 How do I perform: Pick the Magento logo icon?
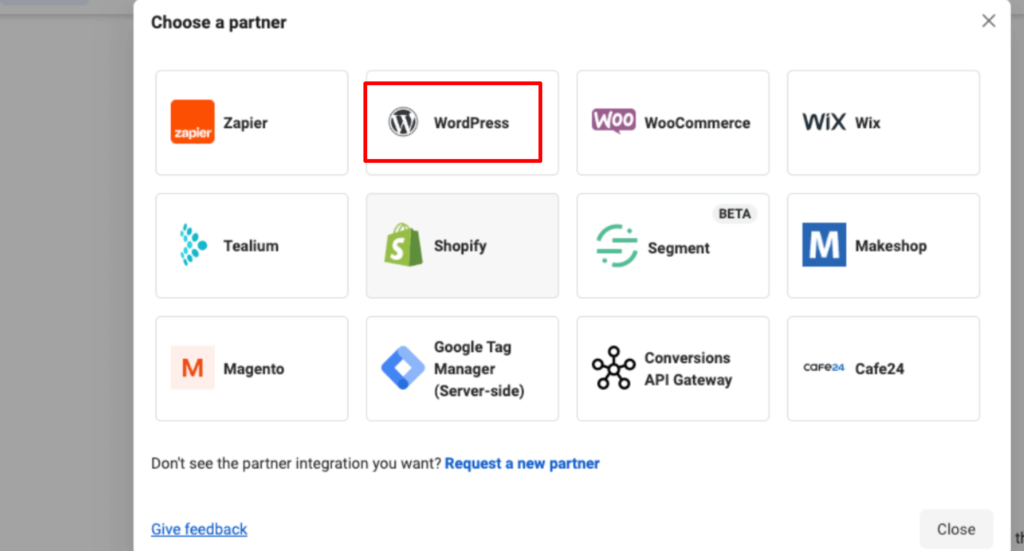click(193, 368)
